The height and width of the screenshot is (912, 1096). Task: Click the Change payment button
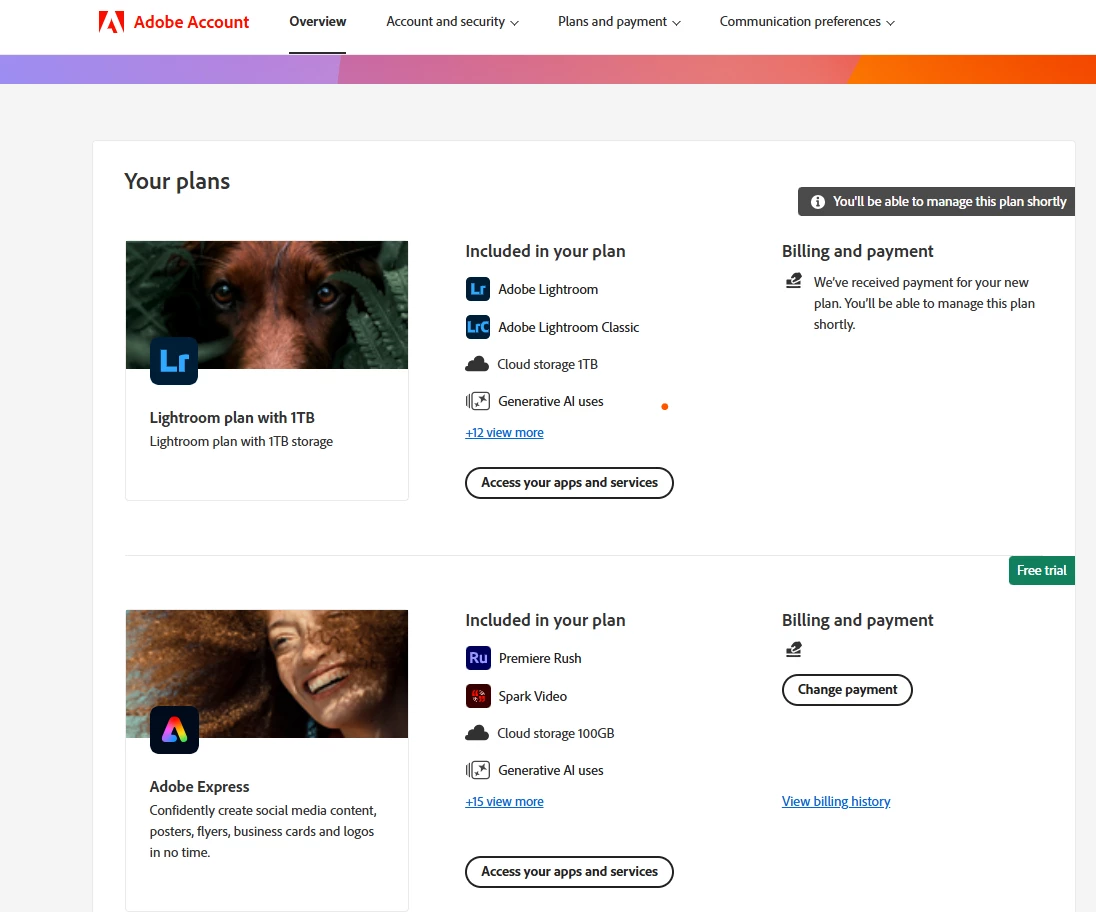click(847, 690)
